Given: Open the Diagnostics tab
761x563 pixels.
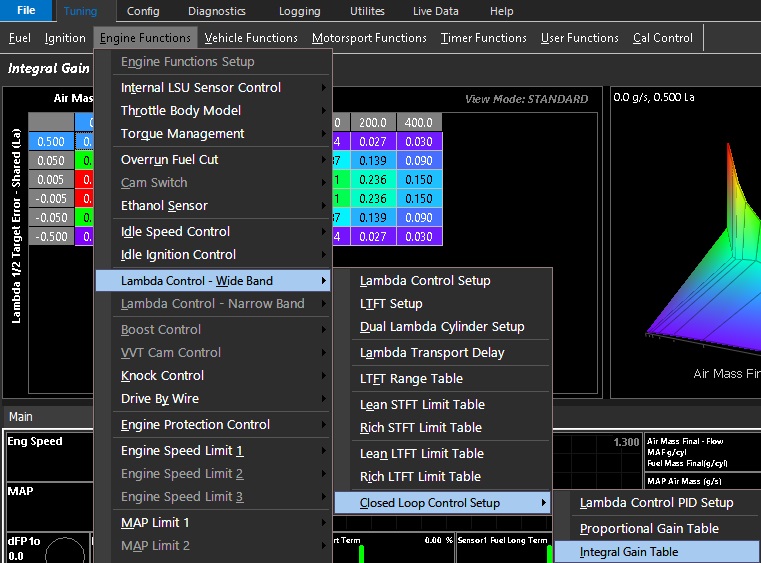Looking at the screenshot, I should [x=216, y=11].
